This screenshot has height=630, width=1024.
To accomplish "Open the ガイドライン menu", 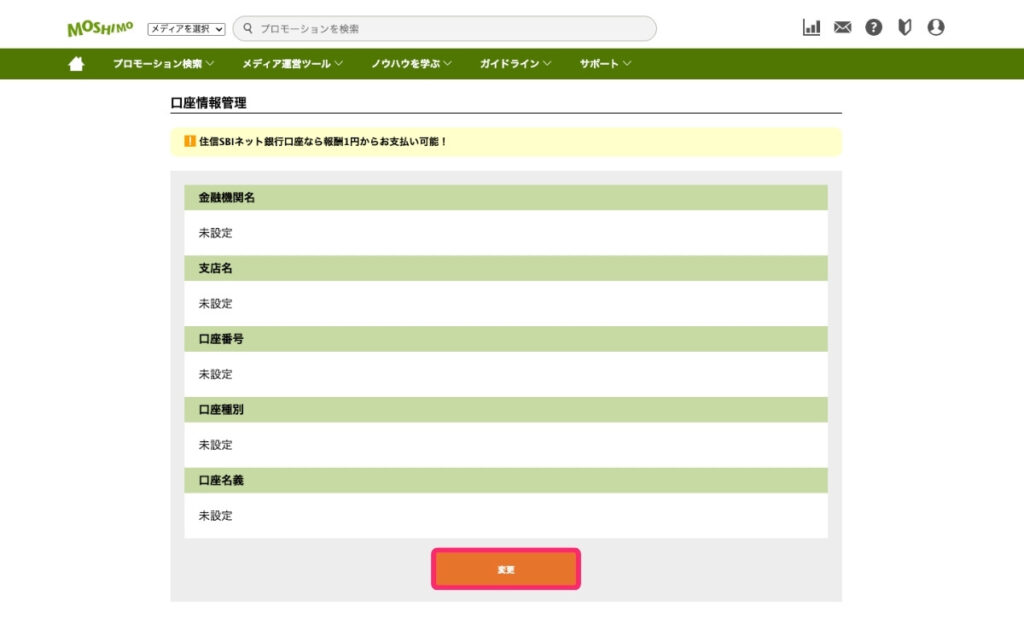I will coord(510,63).
